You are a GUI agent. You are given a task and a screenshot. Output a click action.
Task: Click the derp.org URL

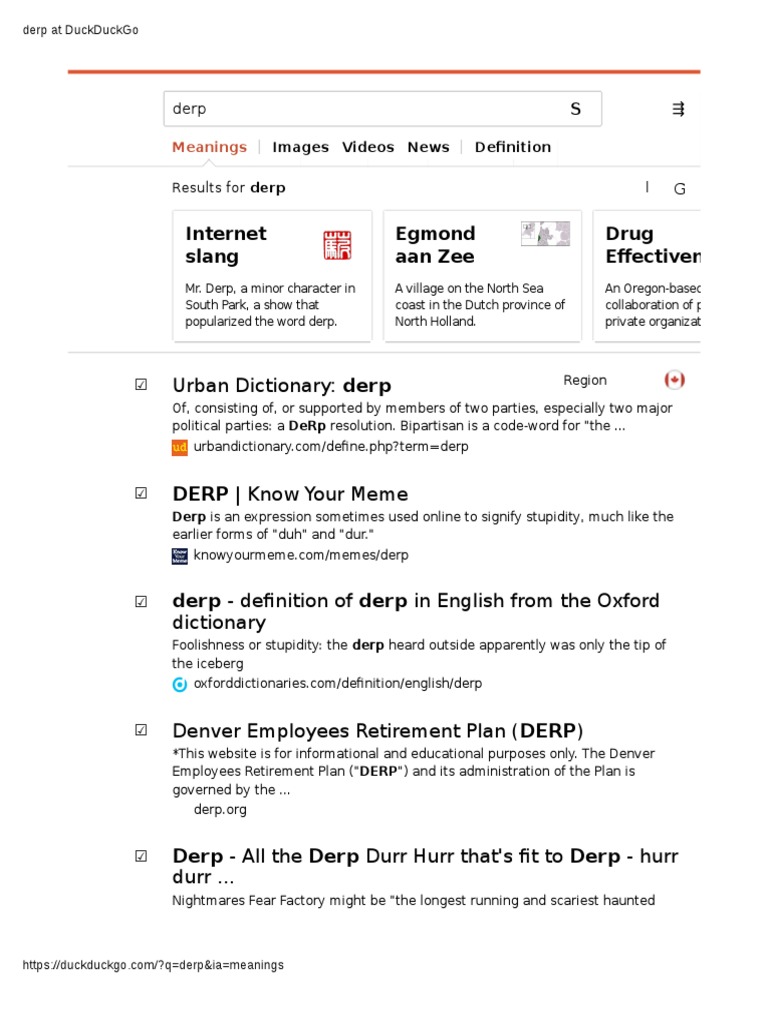(x=220, y=810)
